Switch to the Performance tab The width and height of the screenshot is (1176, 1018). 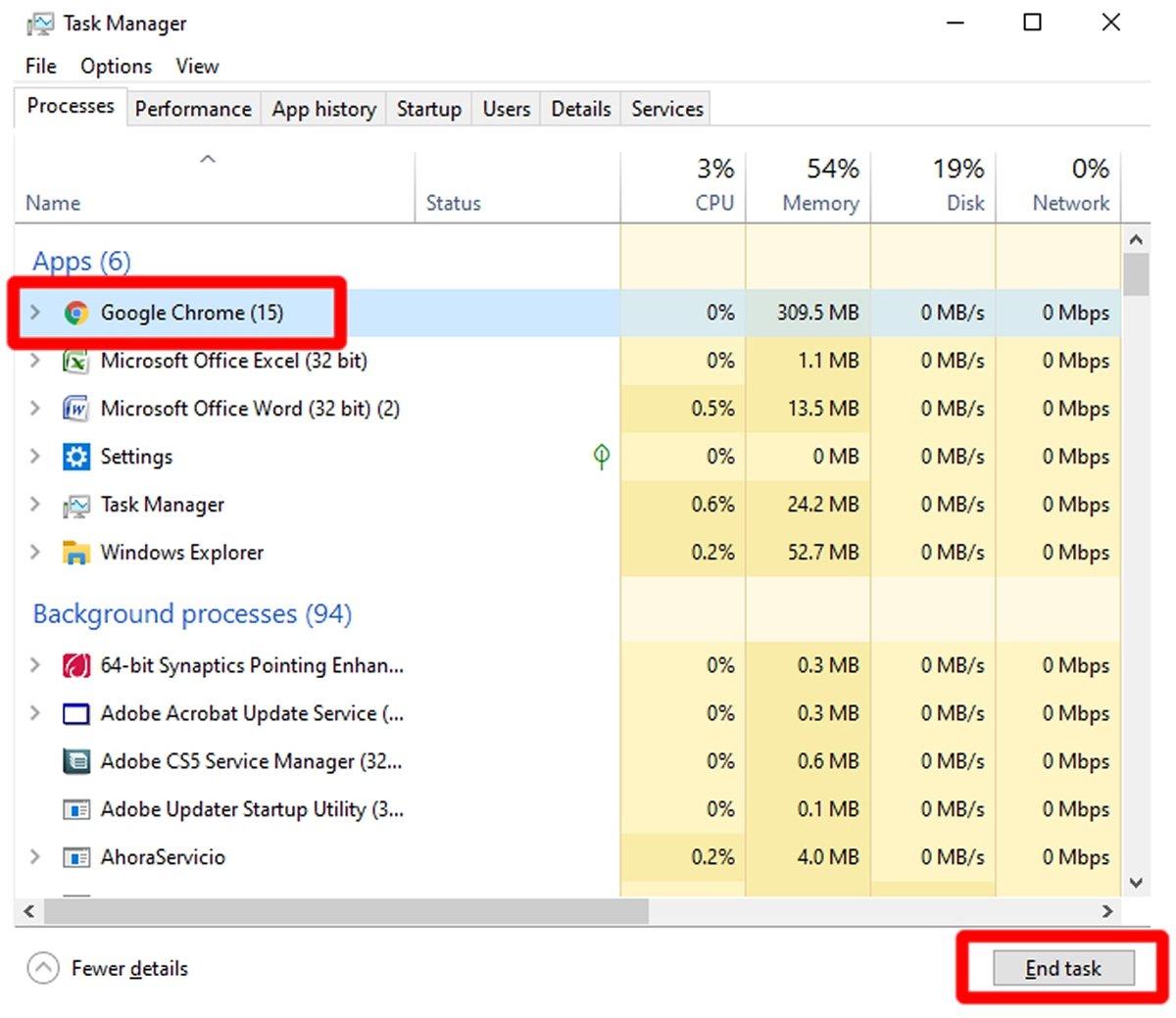[x=193, y=109]
